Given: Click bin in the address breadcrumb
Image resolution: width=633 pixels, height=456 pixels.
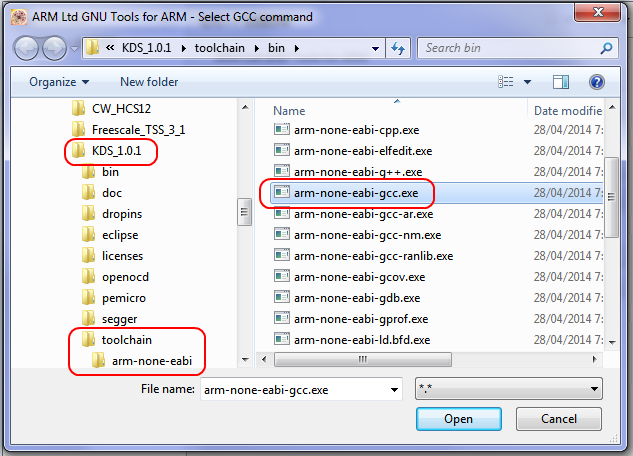Looking at the screenshot, I should pos(277,48).
